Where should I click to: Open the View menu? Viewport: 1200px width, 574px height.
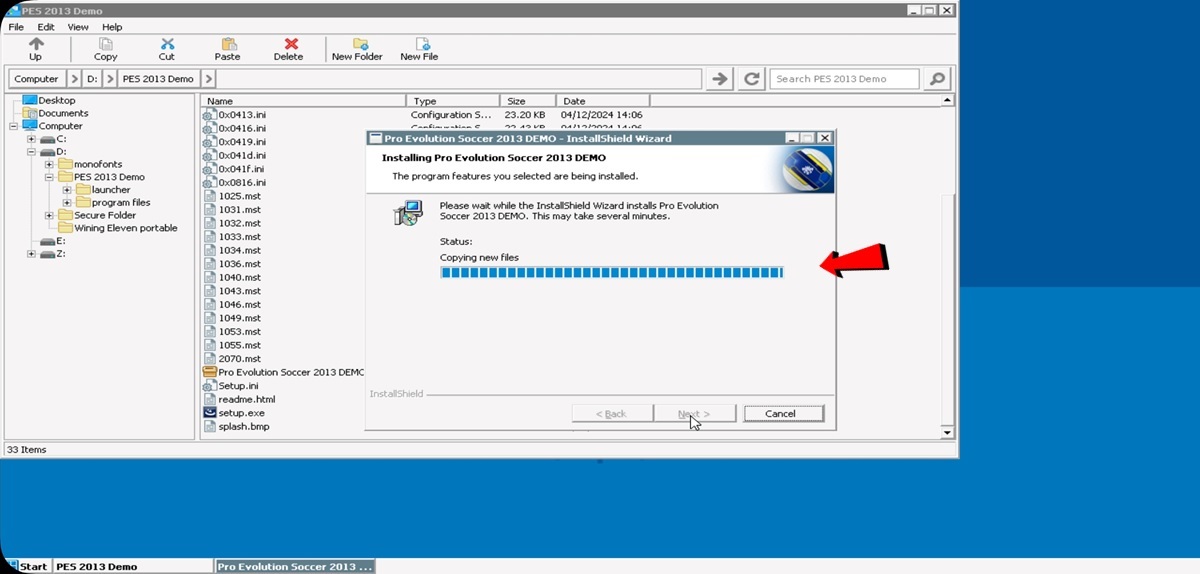(x=78, y=27)
